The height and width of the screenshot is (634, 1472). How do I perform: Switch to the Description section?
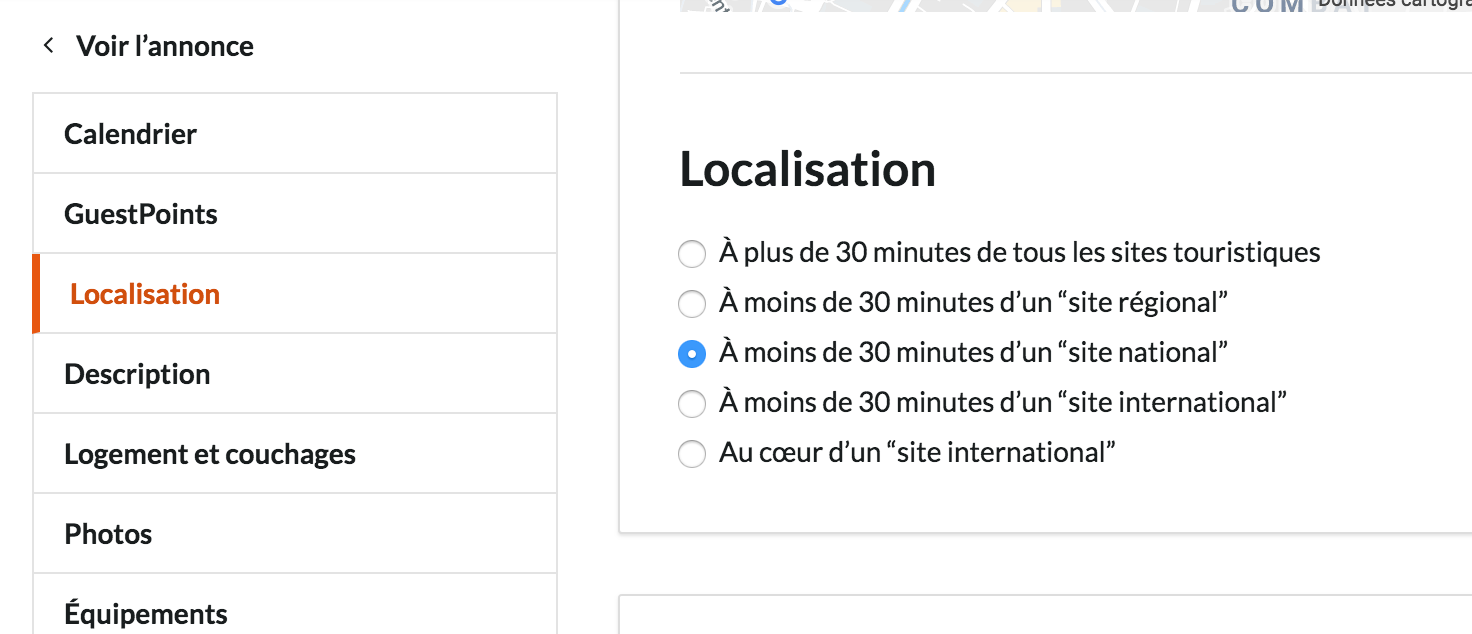[x=137, y=373]
